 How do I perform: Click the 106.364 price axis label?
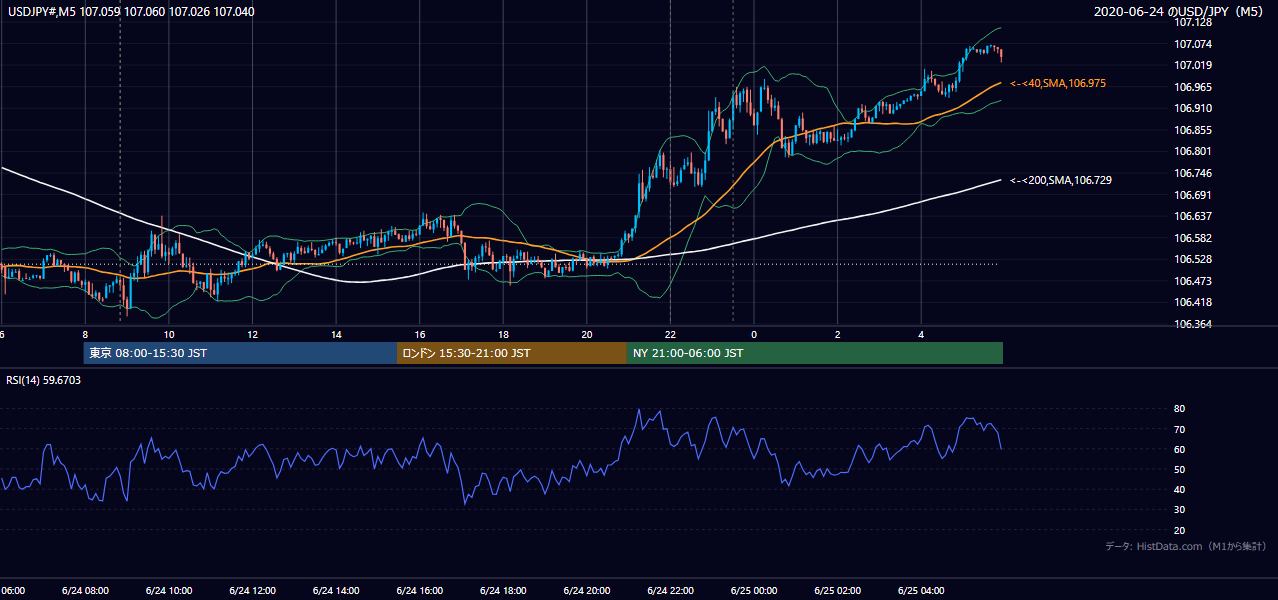[1194, 324]
